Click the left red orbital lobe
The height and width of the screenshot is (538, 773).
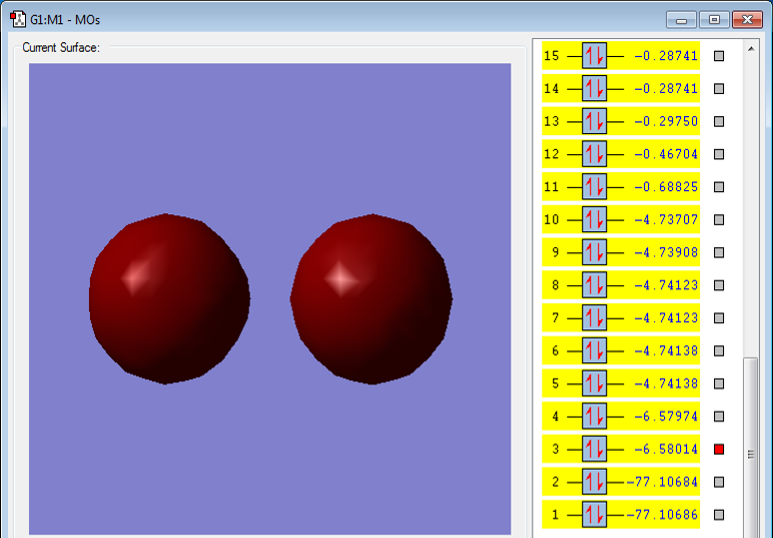coord(169,299)
